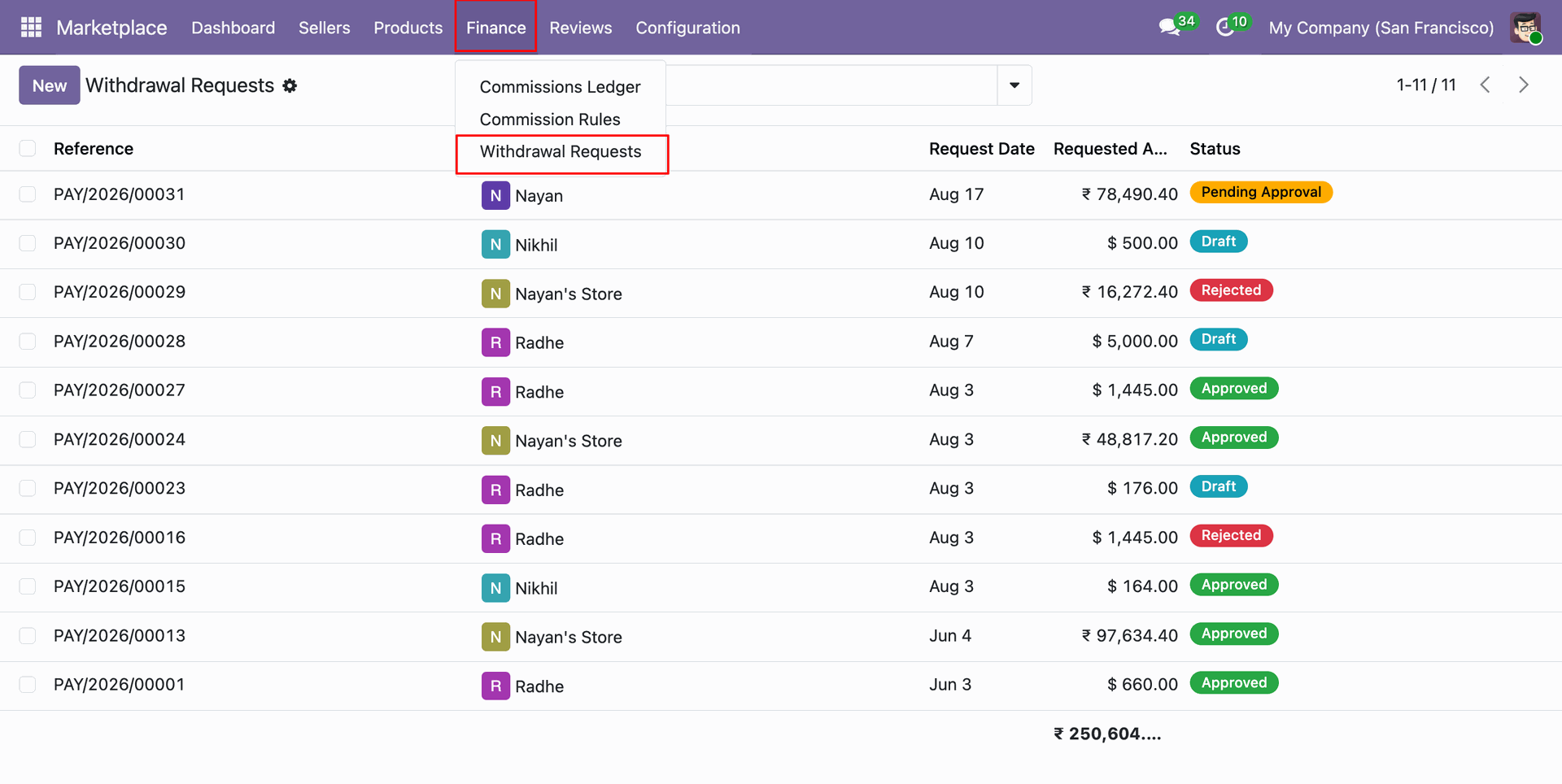Sort by the Status column header
Image resolution: width=1562 pixels, height=784 pixels.
(1215, 149)
